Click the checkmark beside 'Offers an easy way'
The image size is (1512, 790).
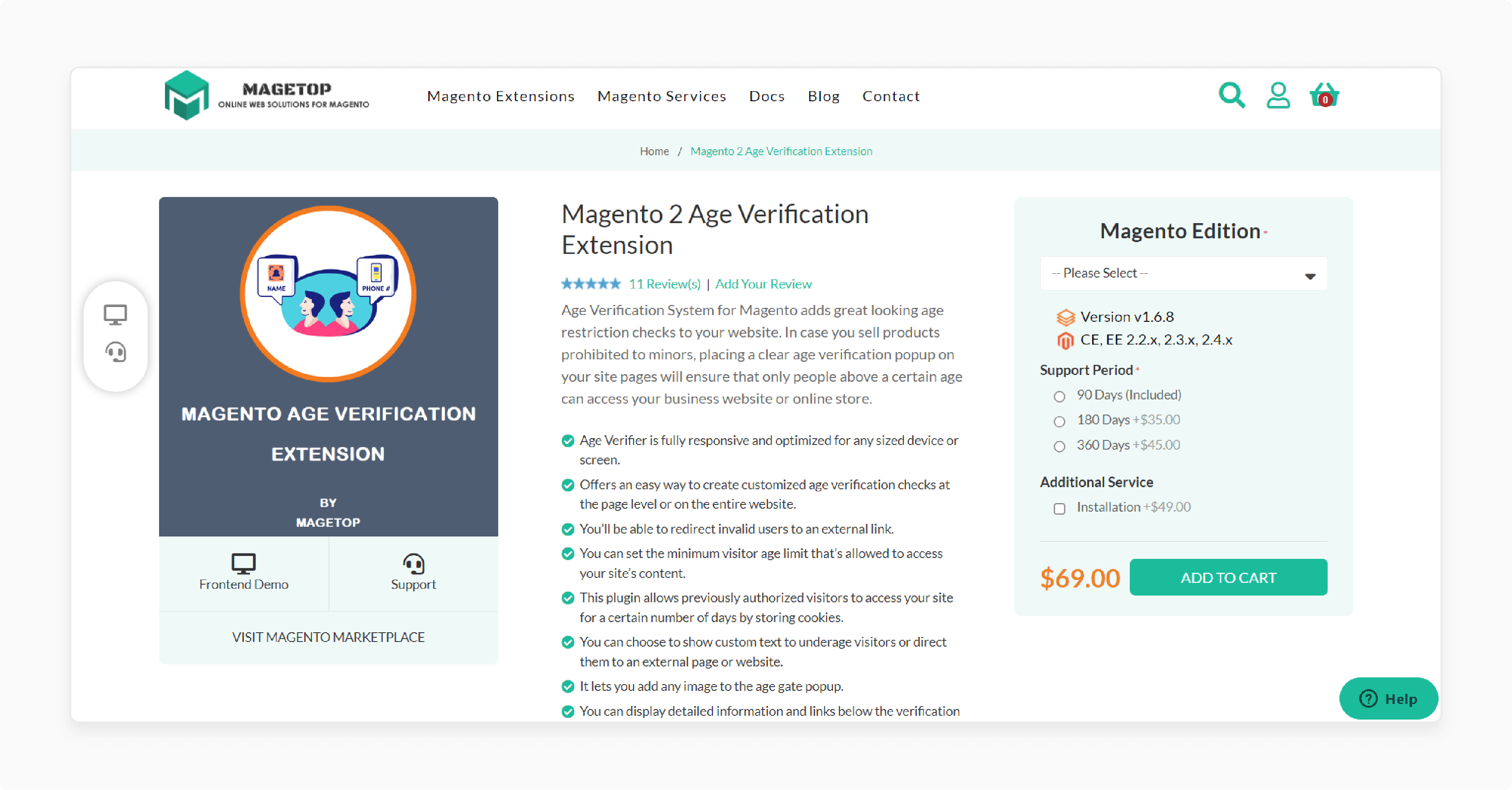[x=567, y=485]
